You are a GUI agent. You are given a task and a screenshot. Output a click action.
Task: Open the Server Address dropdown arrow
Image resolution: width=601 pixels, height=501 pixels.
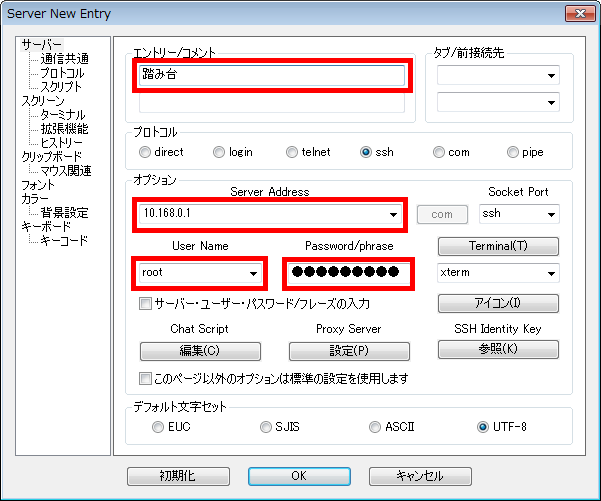click(x=393, y=214)
